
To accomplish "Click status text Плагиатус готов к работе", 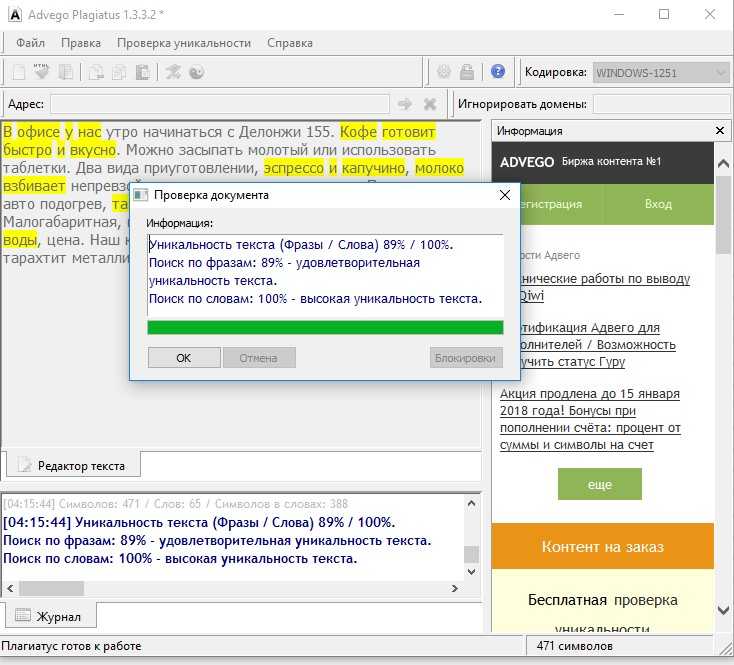I will (71, 646).
